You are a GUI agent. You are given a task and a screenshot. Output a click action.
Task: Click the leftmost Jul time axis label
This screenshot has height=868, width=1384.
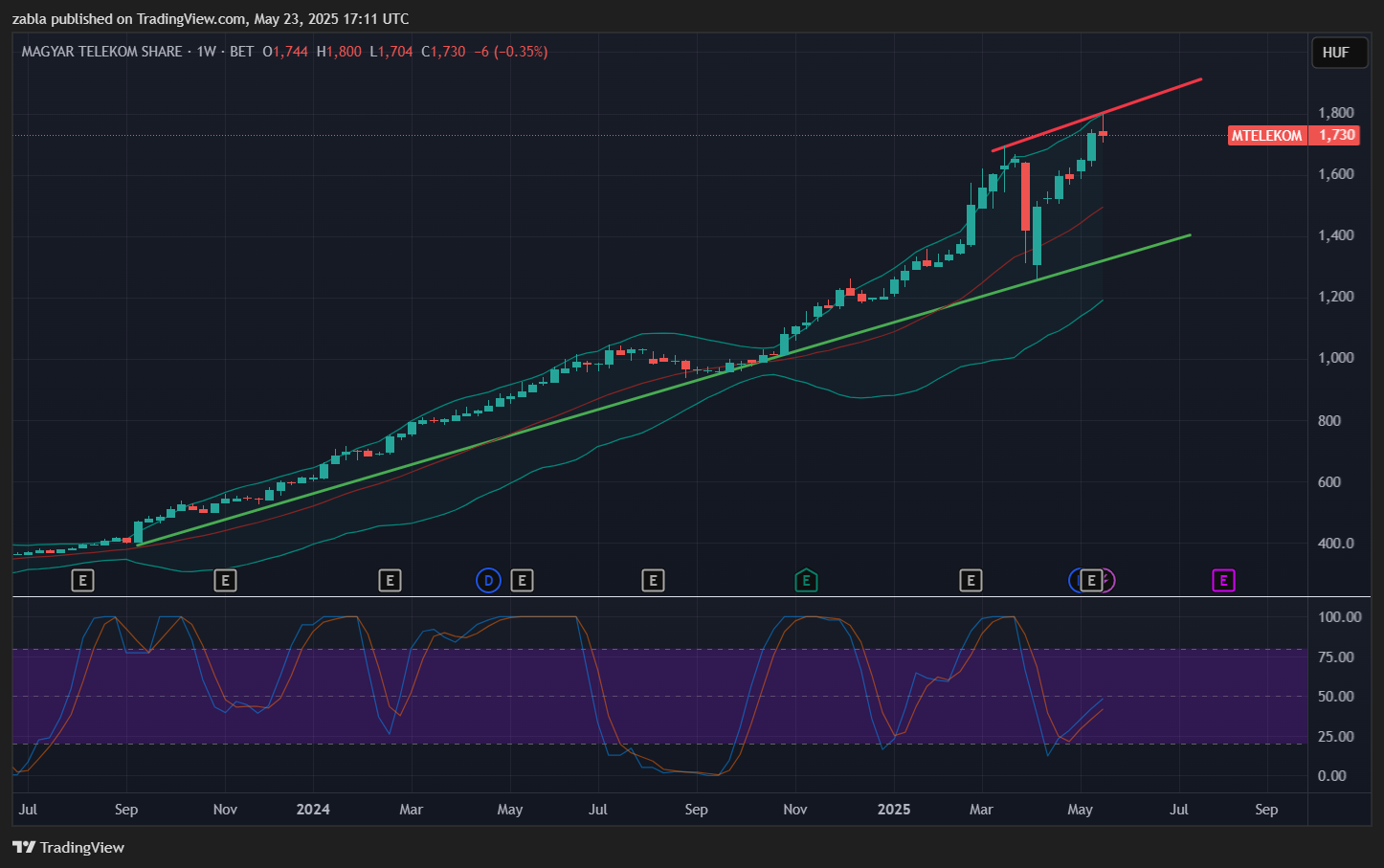(28, 809)
